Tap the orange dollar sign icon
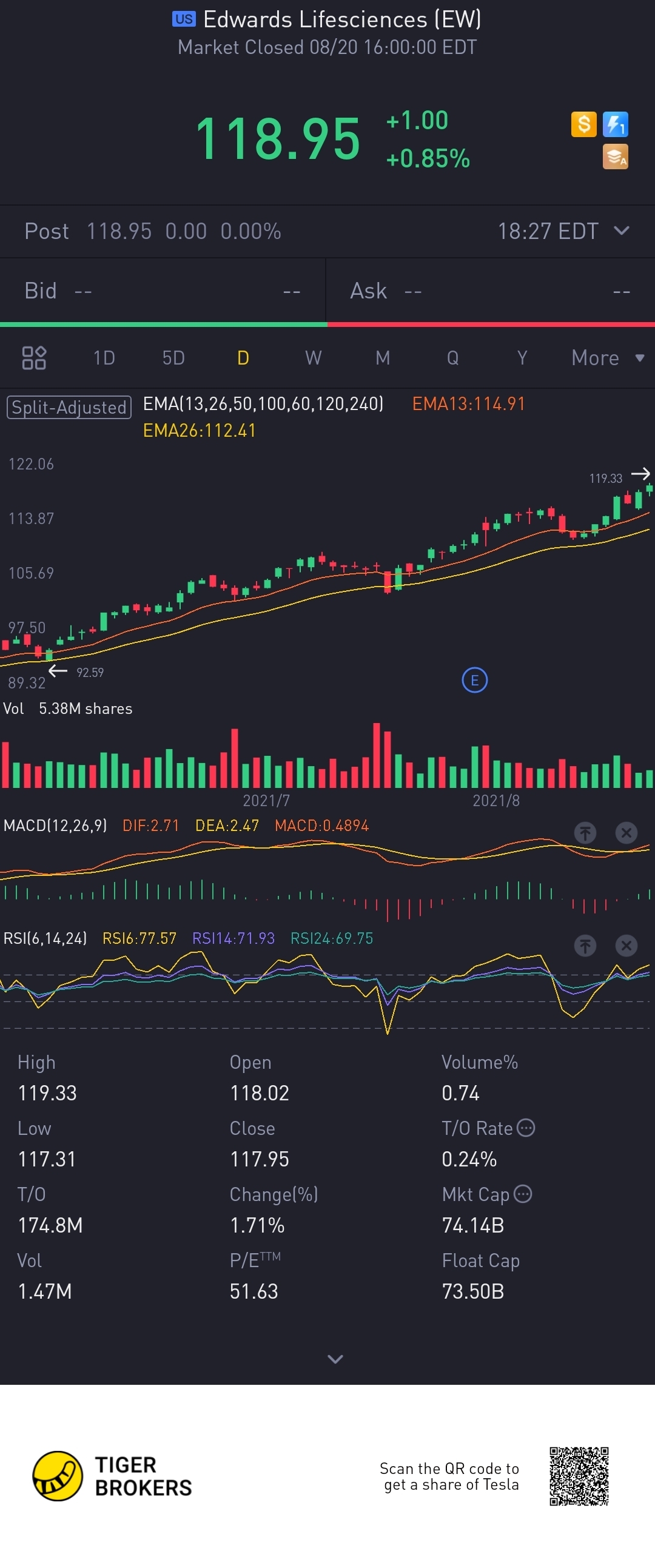655x1568 pixels. point(583,124)
